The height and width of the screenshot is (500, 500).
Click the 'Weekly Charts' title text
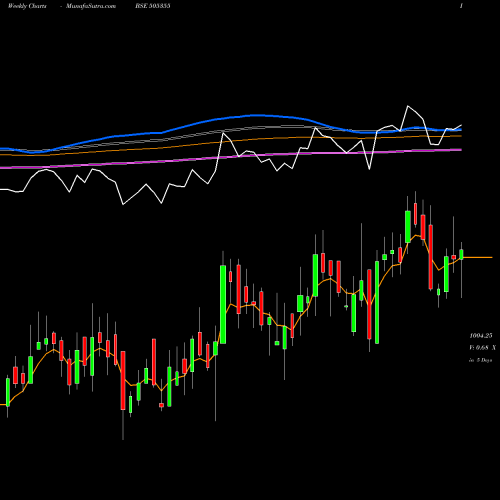[x=27, y=6]
